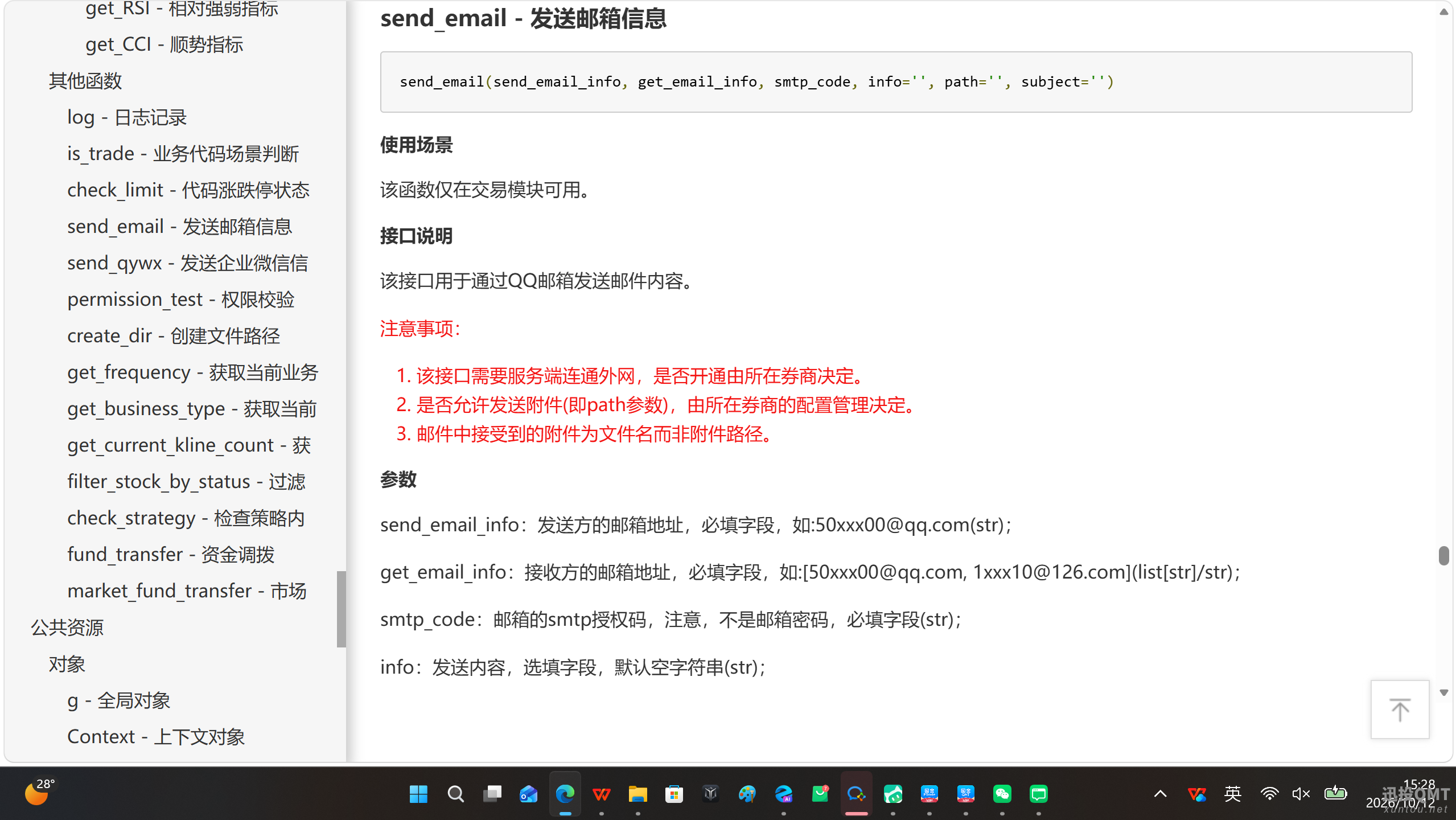Open WeChat from the taskbar
This screenshot has height=820, width=1456.
[x=1002, y=794]
